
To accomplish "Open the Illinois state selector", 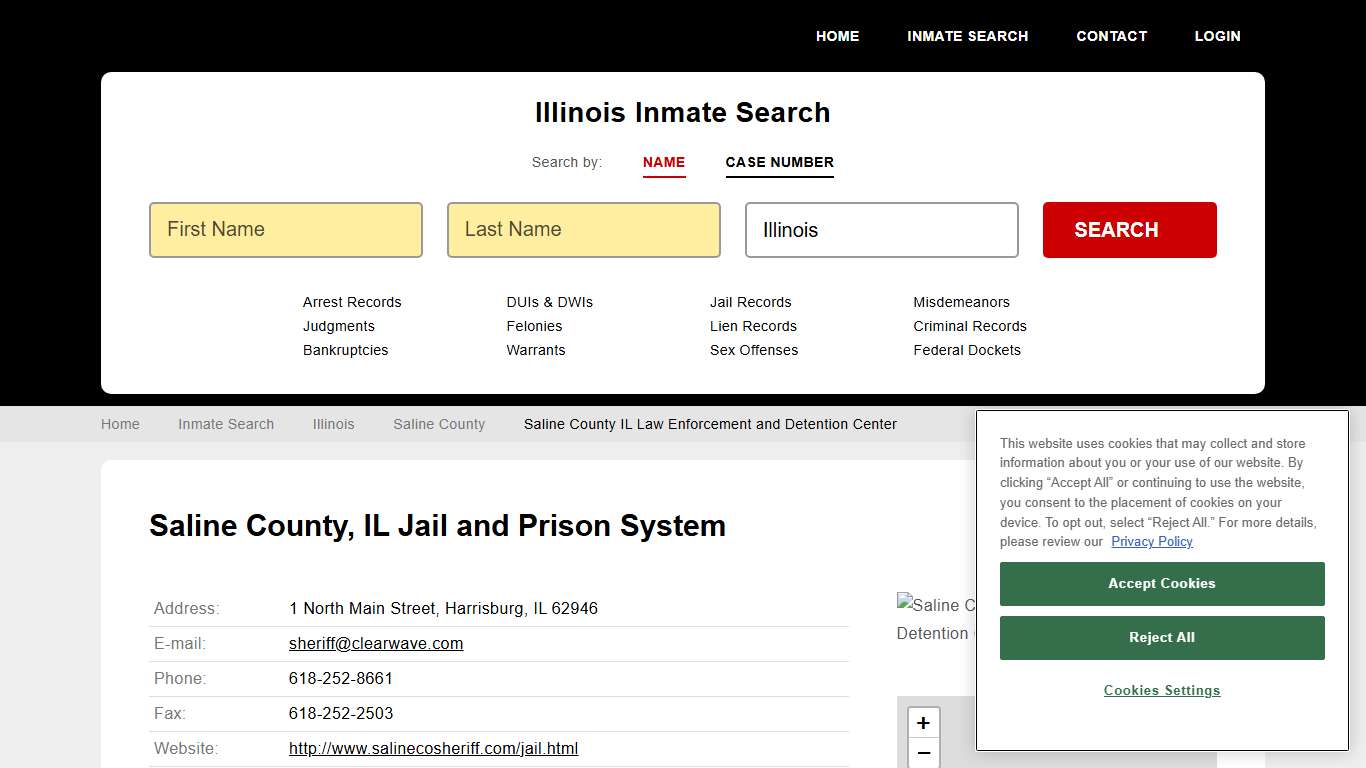I will 881,230.
